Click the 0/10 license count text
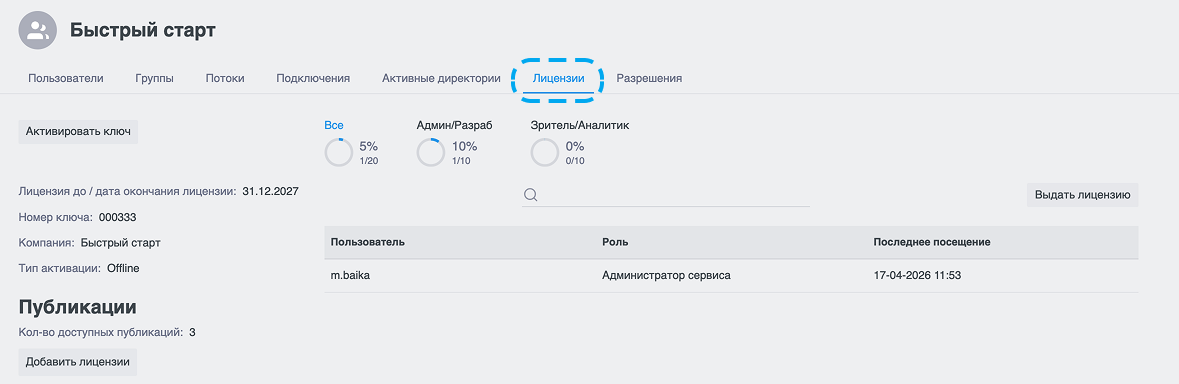The image size is (1179, 384). tap(575, 161)
